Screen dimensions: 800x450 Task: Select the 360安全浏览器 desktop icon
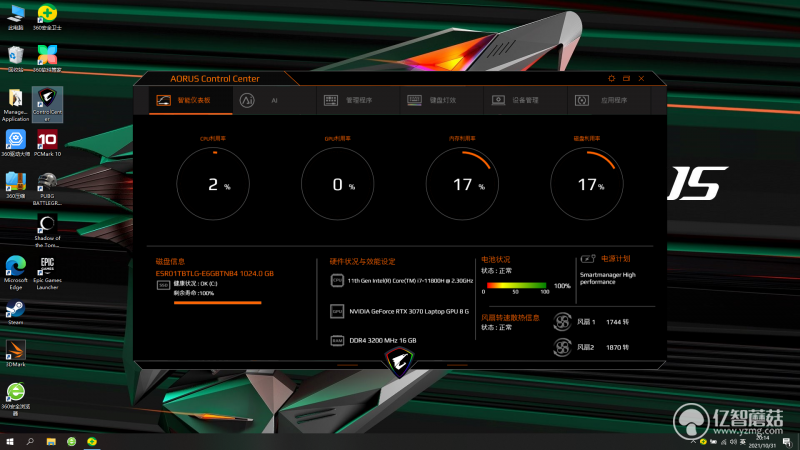click(16, 399)
